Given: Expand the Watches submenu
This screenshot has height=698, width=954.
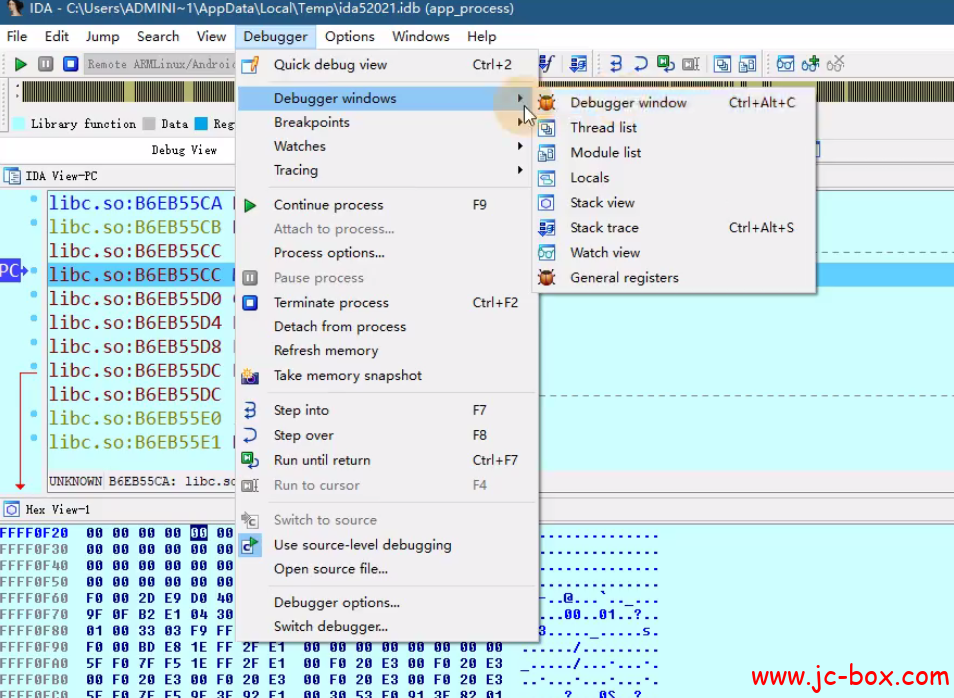Looking at the screenshot, I should click(300, 146).
